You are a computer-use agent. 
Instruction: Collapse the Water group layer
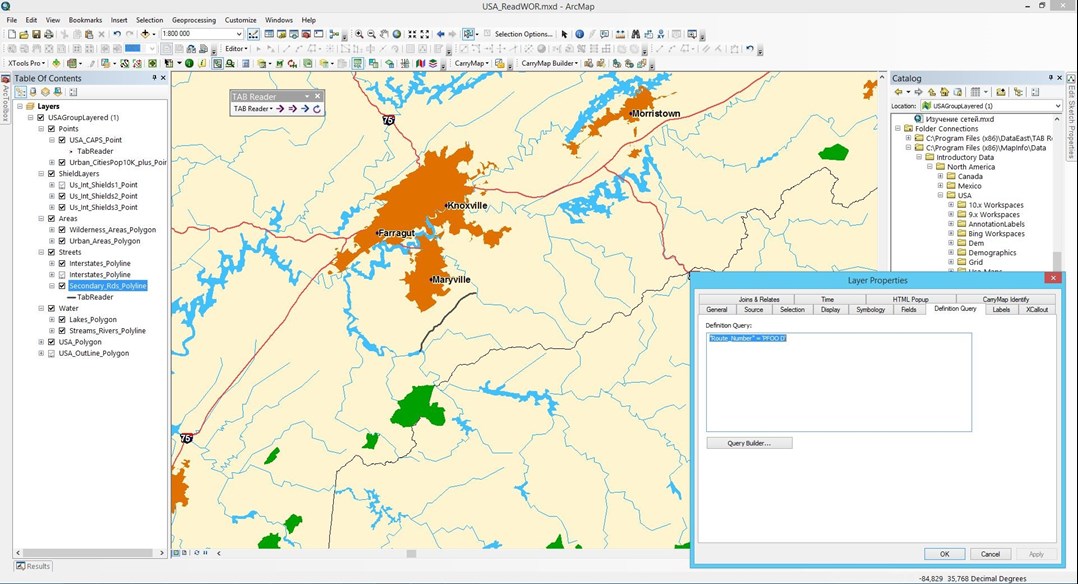41,308
